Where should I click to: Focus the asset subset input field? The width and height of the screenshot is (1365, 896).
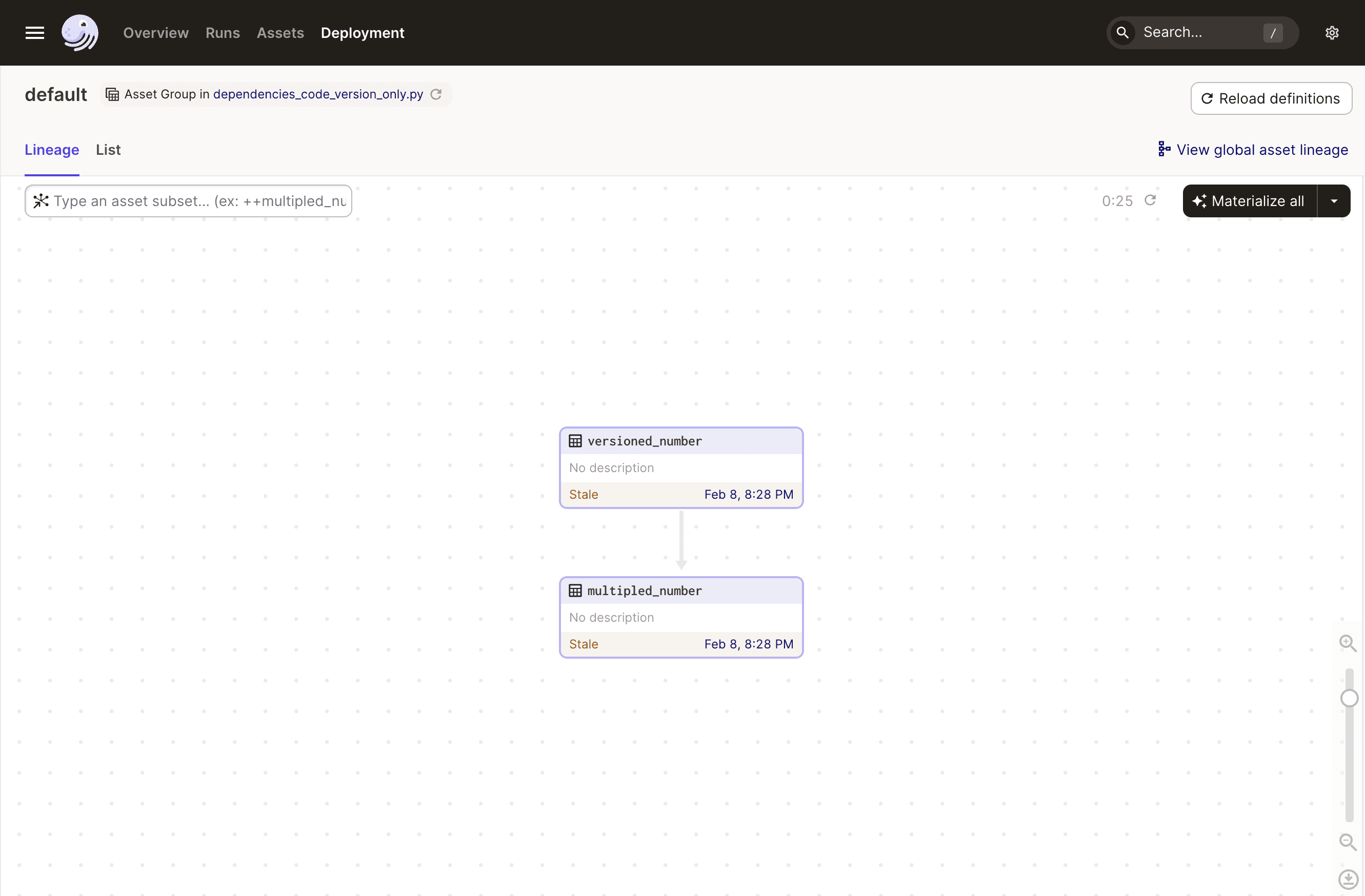coord(188,200)
